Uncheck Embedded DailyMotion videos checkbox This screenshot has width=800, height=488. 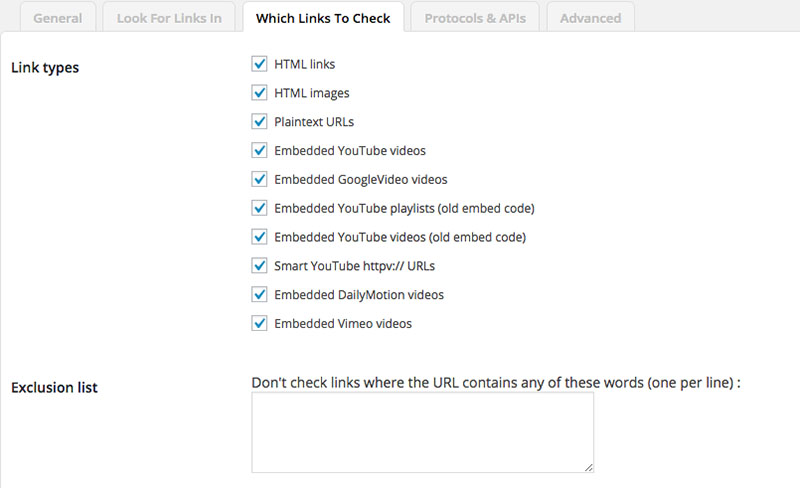[x=259, y=295]
